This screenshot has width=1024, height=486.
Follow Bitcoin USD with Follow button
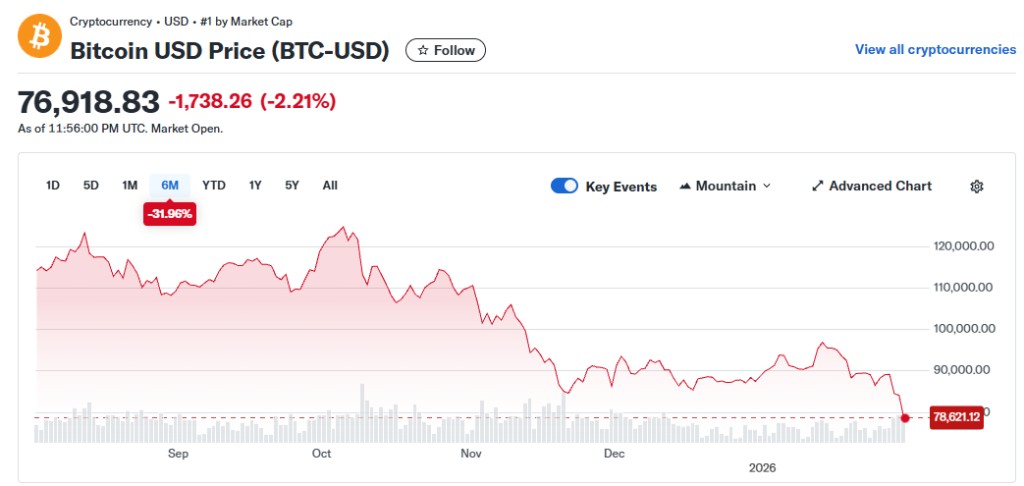(x=446, y=50)
